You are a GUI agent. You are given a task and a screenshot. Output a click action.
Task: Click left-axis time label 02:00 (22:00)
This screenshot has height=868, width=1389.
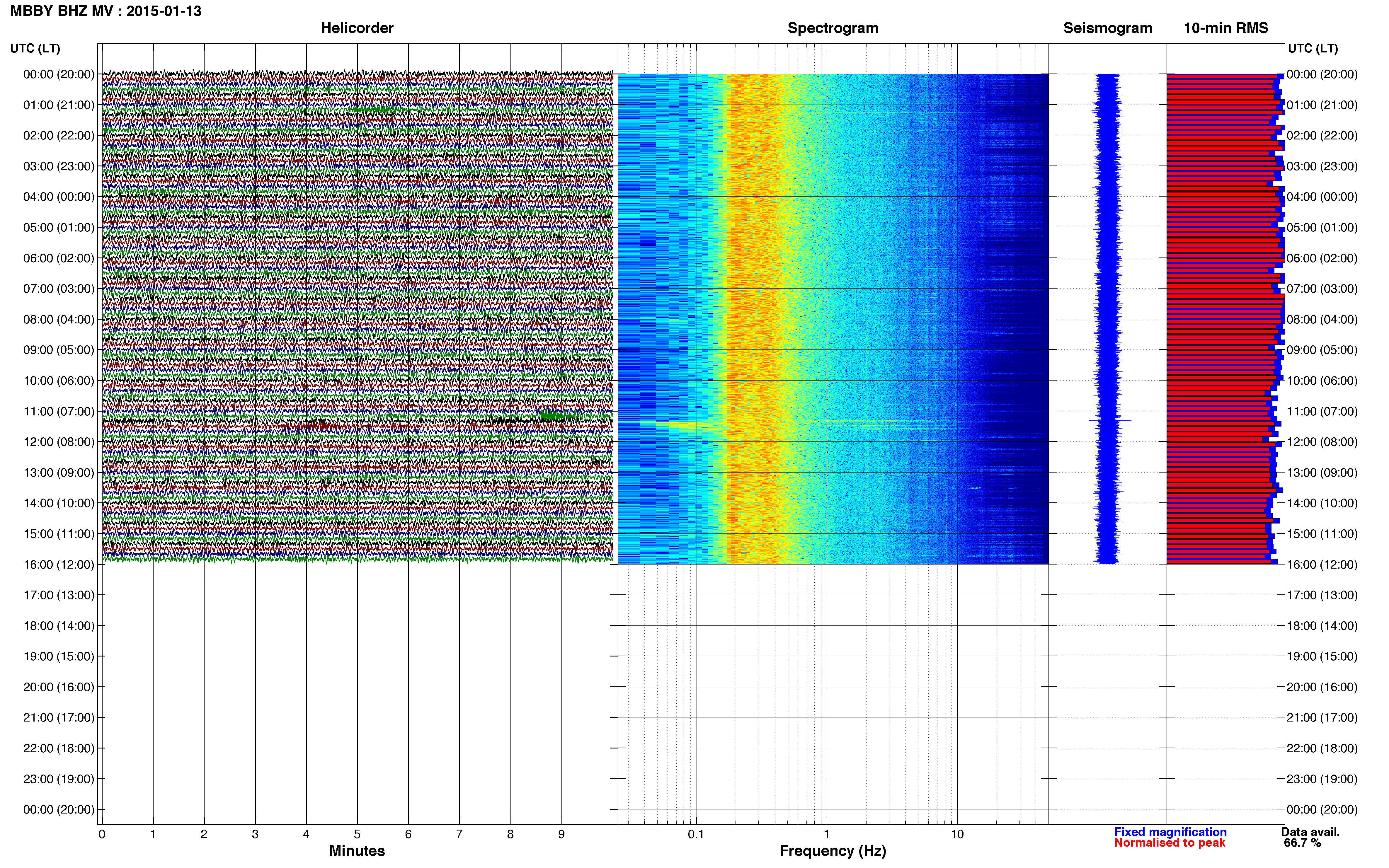[x=59, y=135]
